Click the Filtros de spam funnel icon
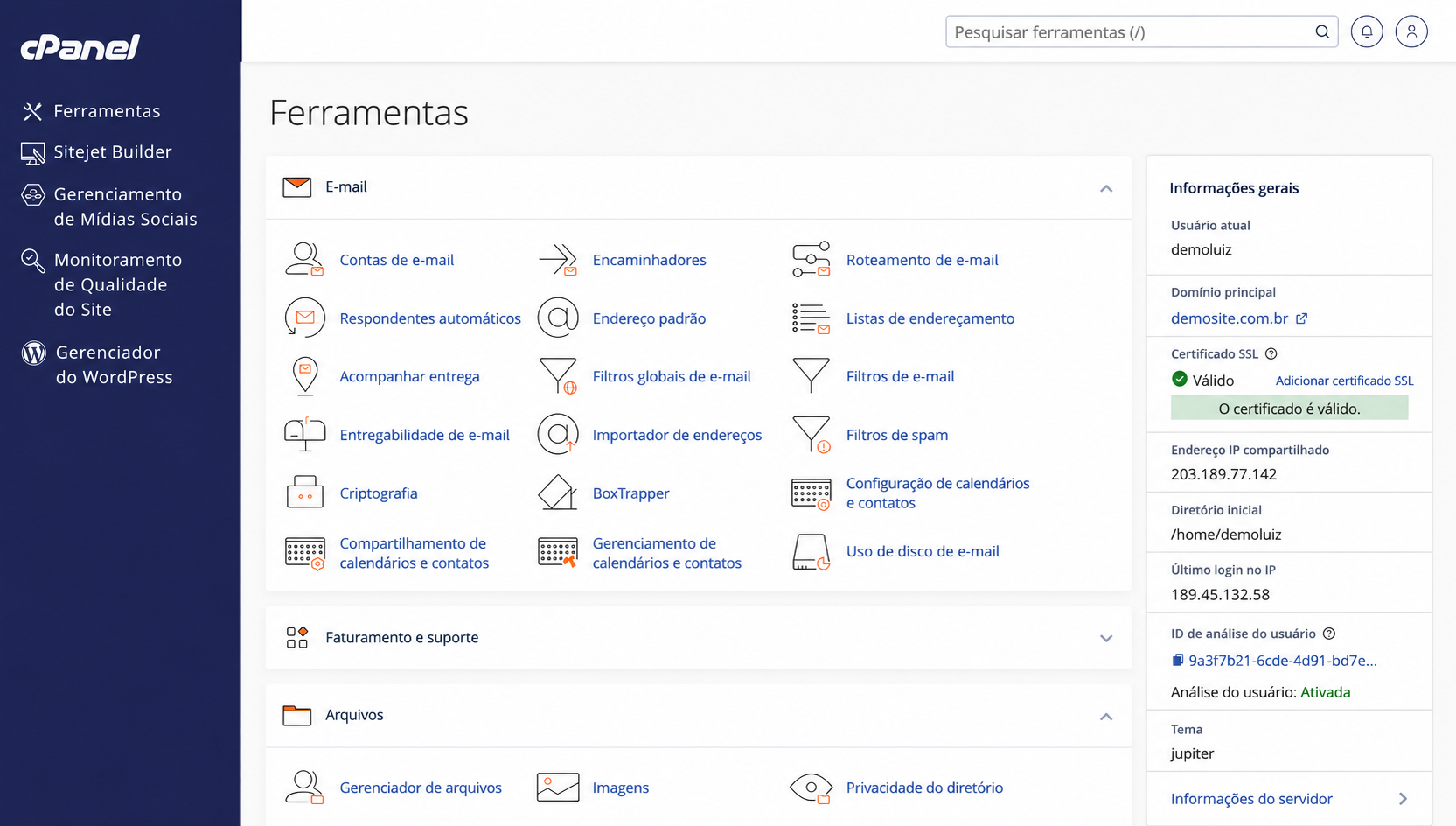1456x826 pixels. coord(812,435)
